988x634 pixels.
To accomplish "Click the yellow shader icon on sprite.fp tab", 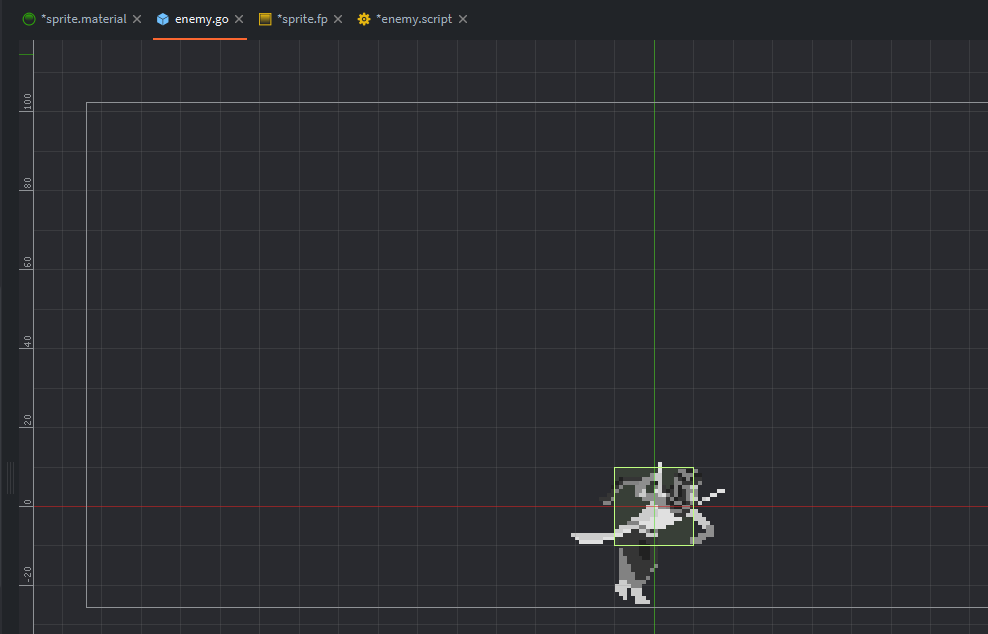I will click(x=265, y=19).
